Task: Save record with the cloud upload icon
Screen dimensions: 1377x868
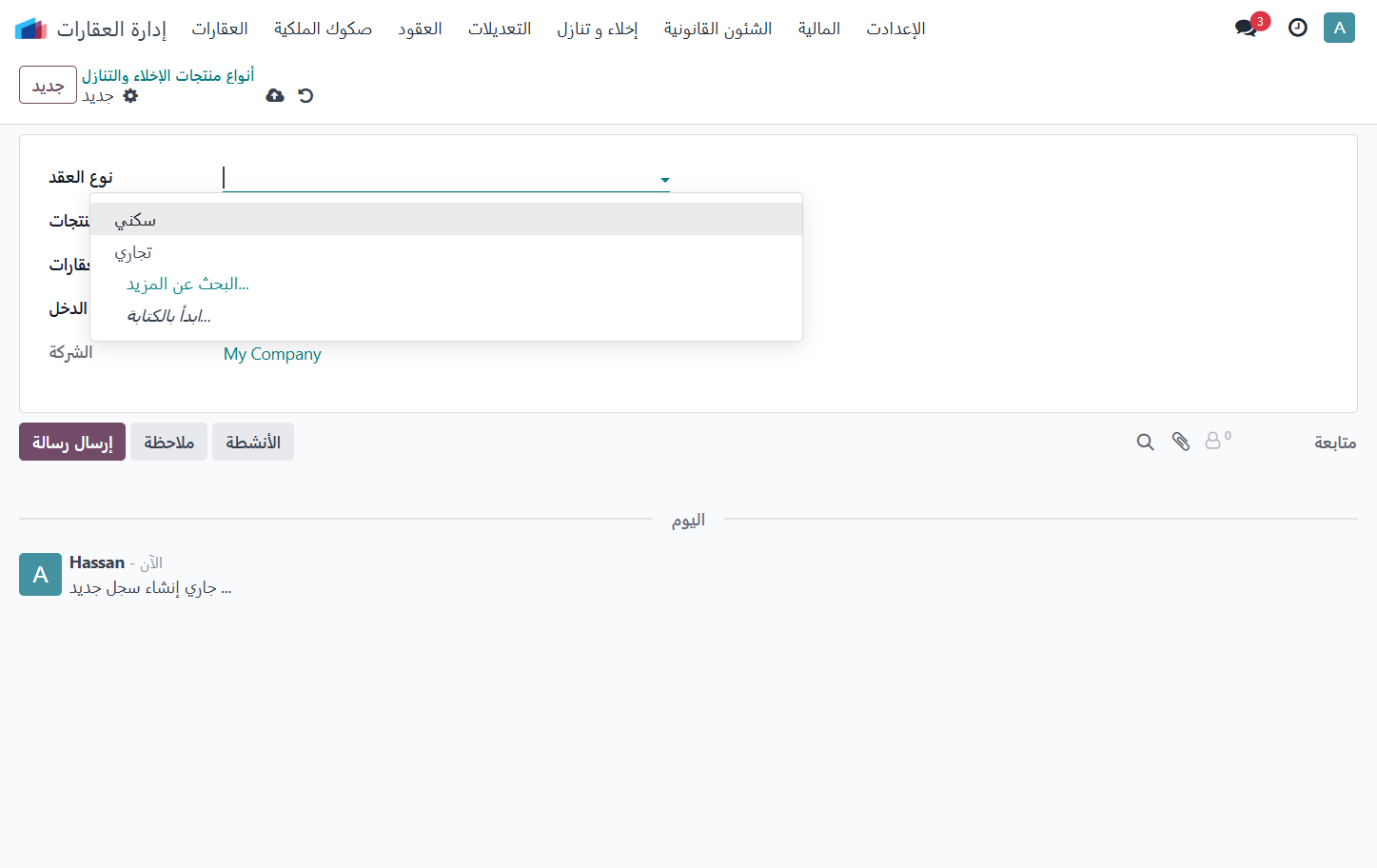Action: pyautogui.click(x=275, y=95)
